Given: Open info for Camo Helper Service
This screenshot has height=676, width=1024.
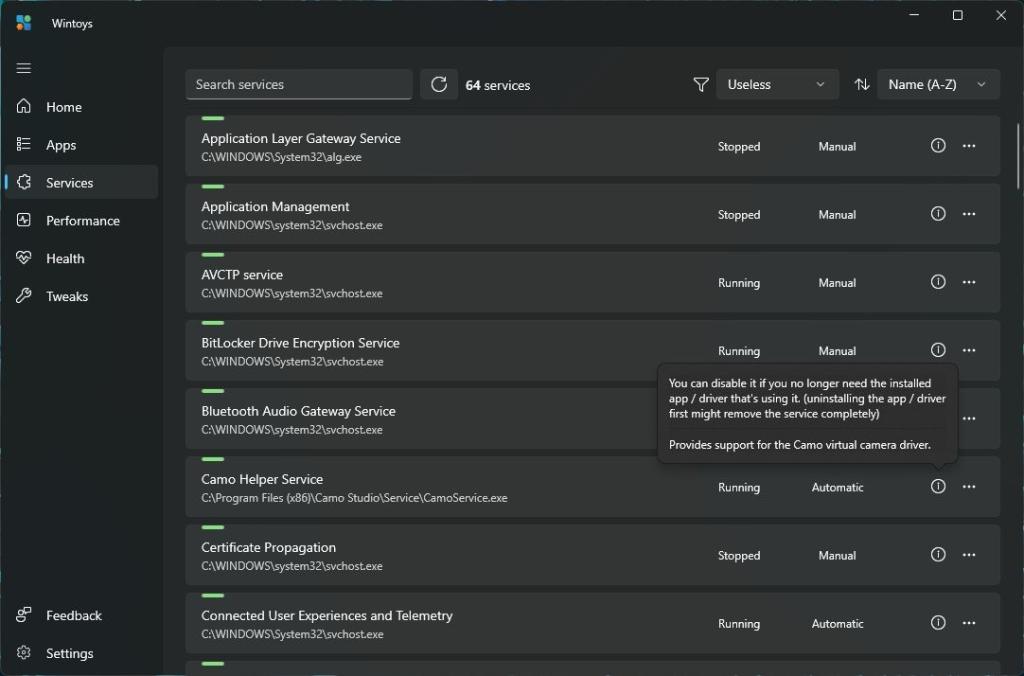Looking at the screenshot, I should (x=937, y=486).
